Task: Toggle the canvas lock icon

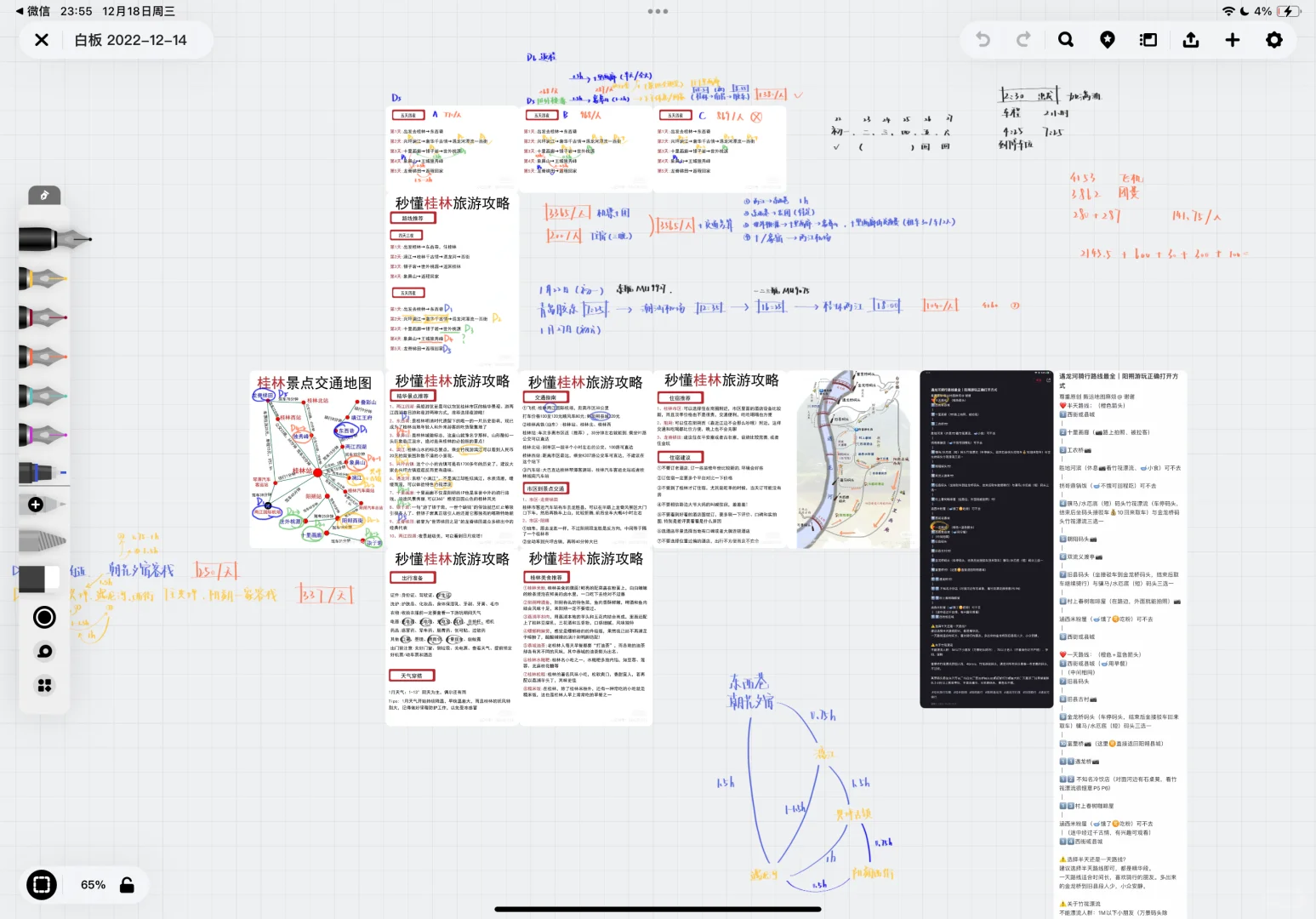Action: coord(127,885)
